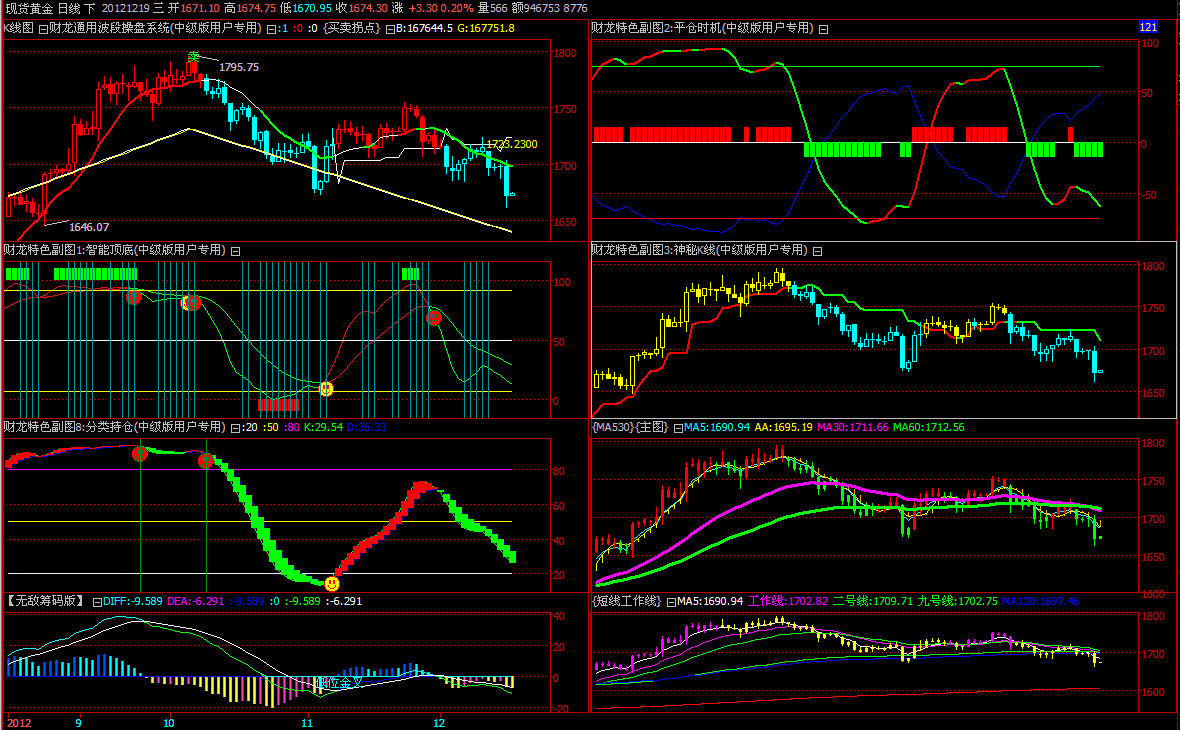Collapse the 平仓时机 panel box
The width and height of the screenshot is (1180, 730).
click(823, 28)
